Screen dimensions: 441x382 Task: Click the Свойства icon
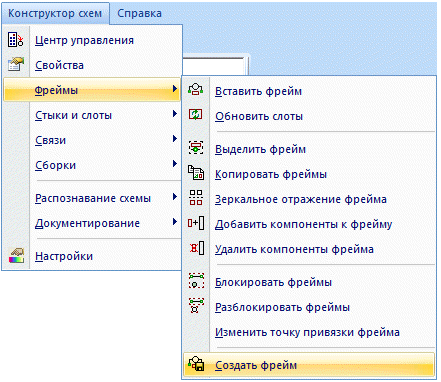point(16,64)
